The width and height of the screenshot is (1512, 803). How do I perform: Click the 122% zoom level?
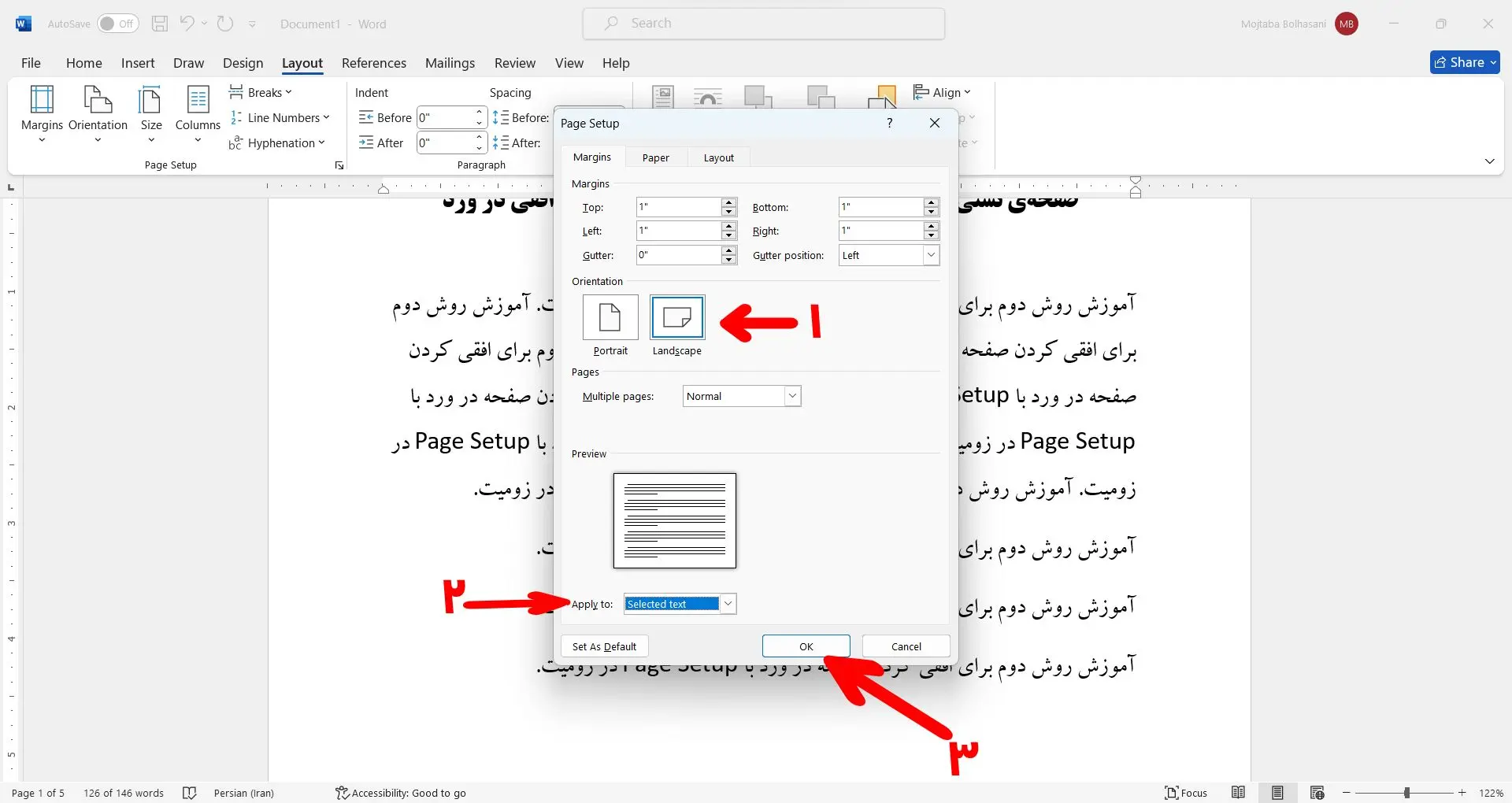(1491, 793)
